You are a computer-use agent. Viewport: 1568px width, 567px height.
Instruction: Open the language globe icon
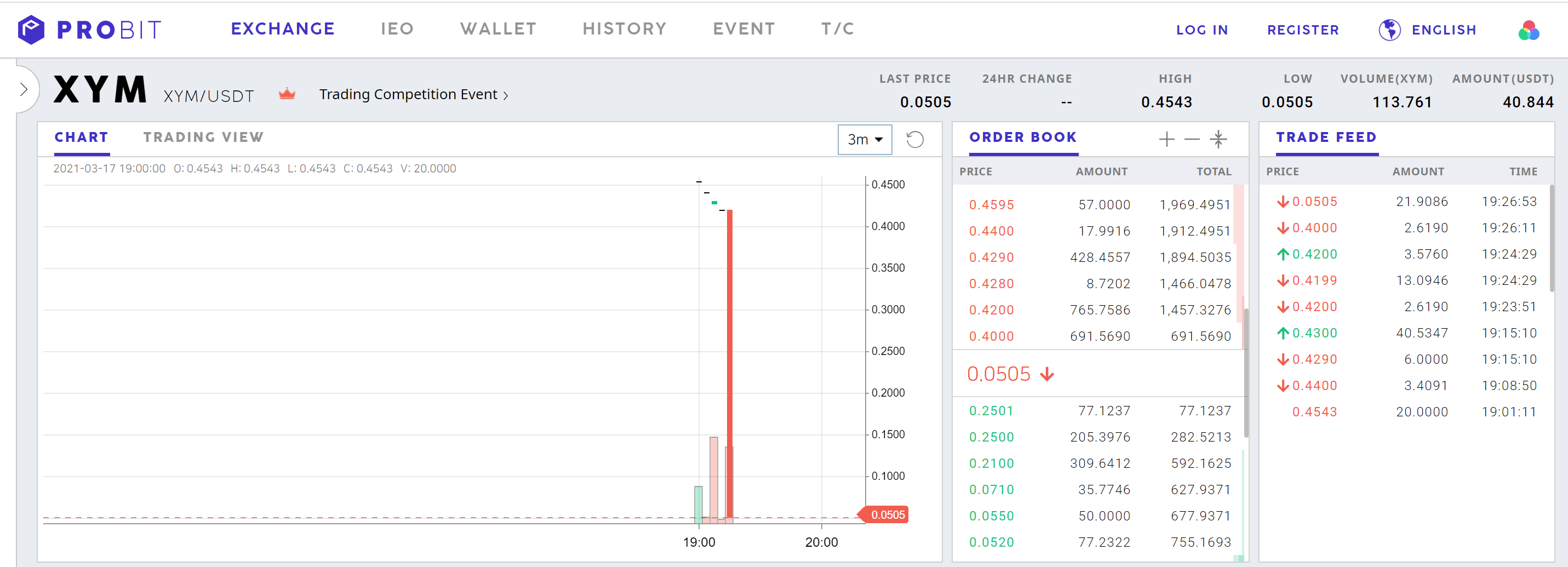pyautogui.click(x=1389, y=29)
